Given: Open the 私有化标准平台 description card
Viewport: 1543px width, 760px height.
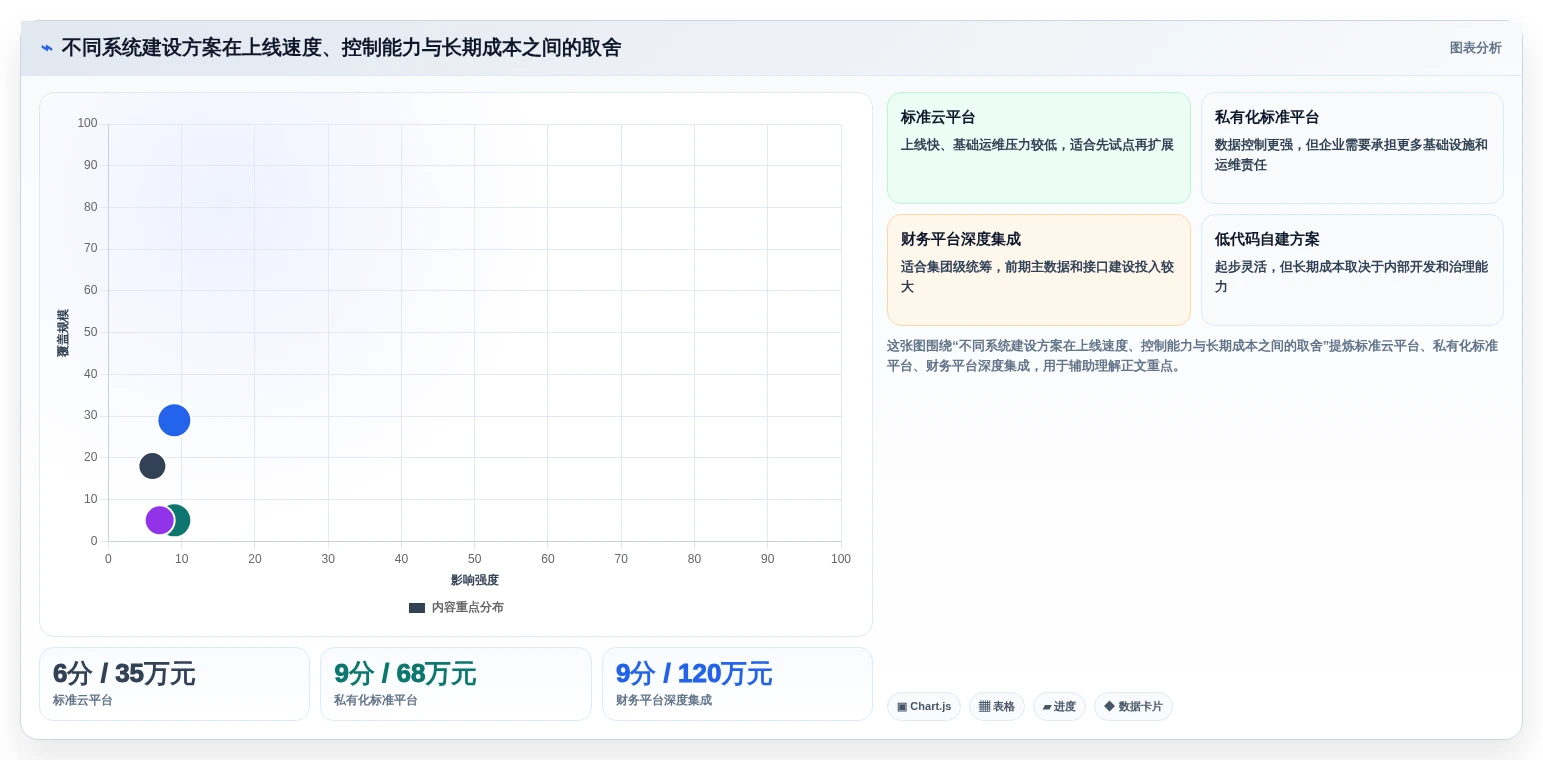Looking at the screenshot, I should tap(1352, 148).
